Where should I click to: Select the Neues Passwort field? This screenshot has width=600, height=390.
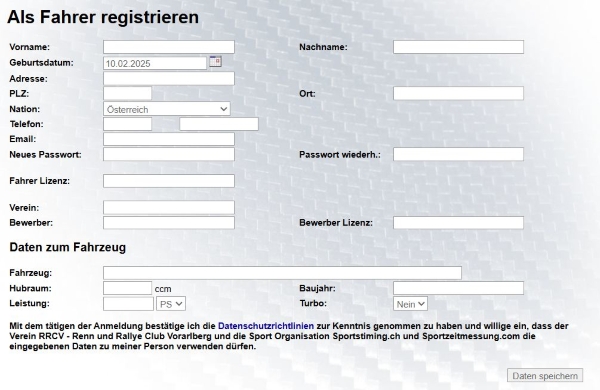[169, 154]
